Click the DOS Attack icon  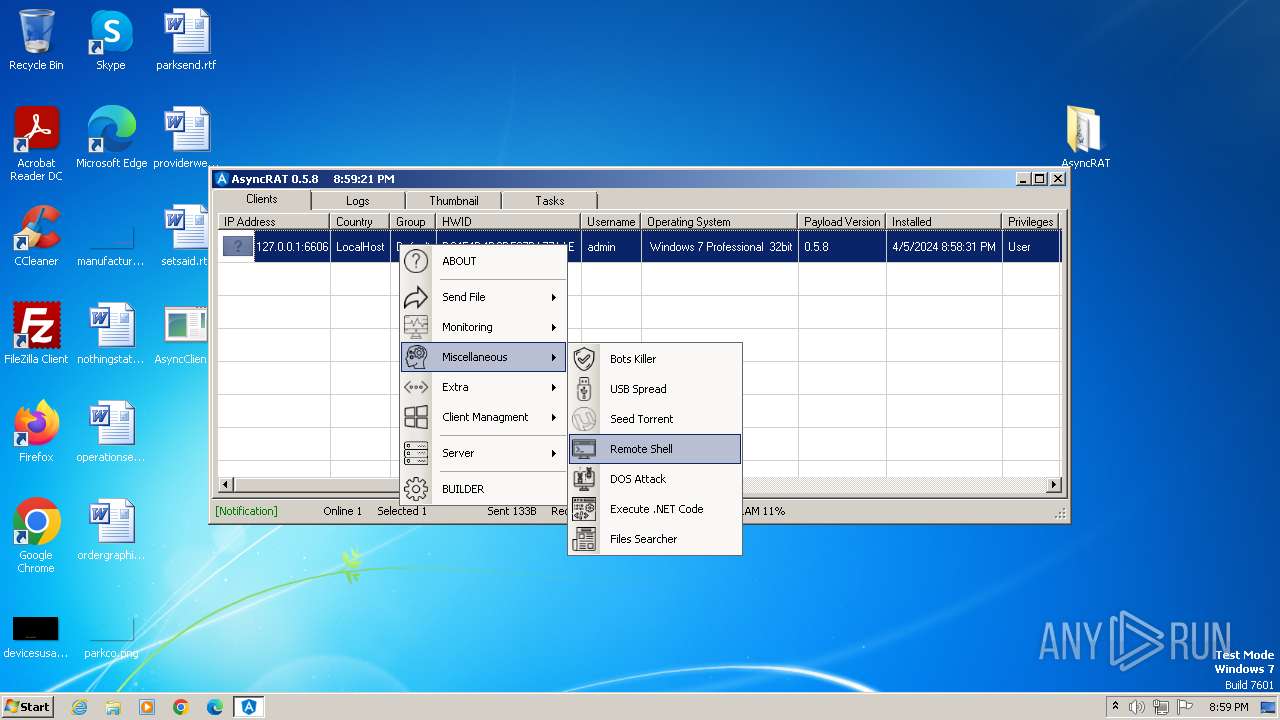coord(584,479)
